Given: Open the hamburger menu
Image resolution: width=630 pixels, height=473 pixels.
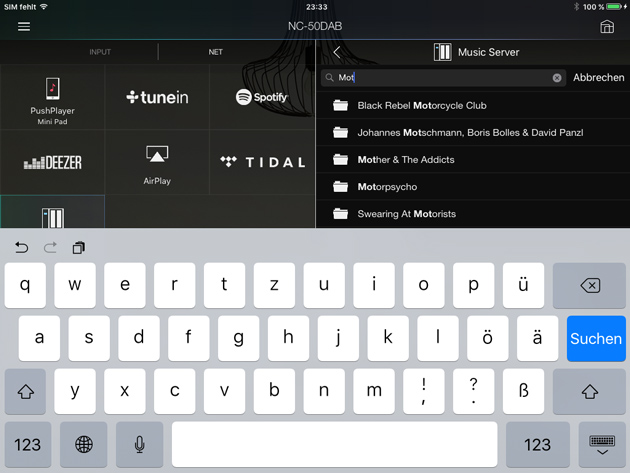Looking at the screenshot, I should (x=24, y=27).
